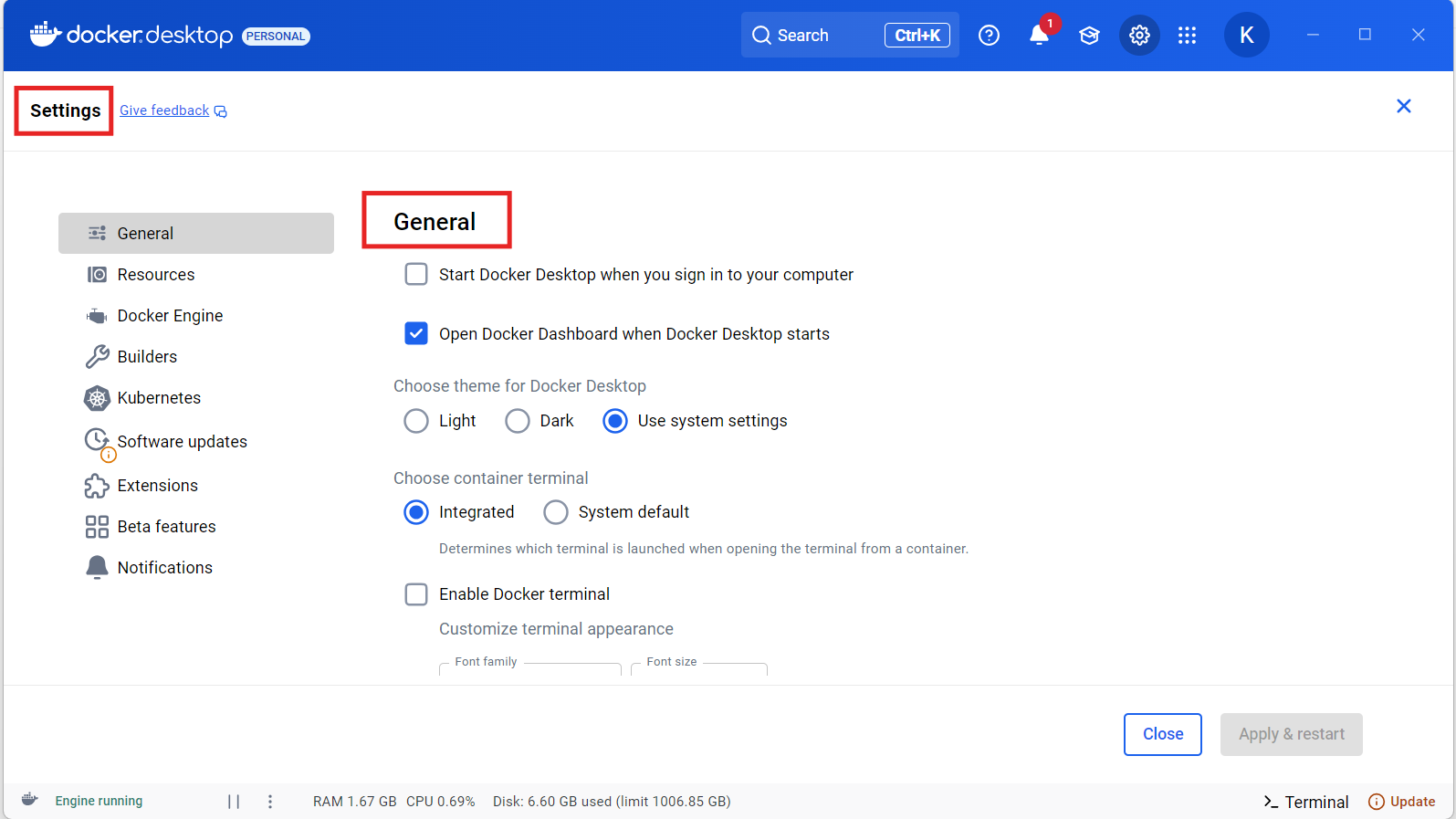Click the Resources icon in sidebar
Screen dimensions: 1456x819
97,275
